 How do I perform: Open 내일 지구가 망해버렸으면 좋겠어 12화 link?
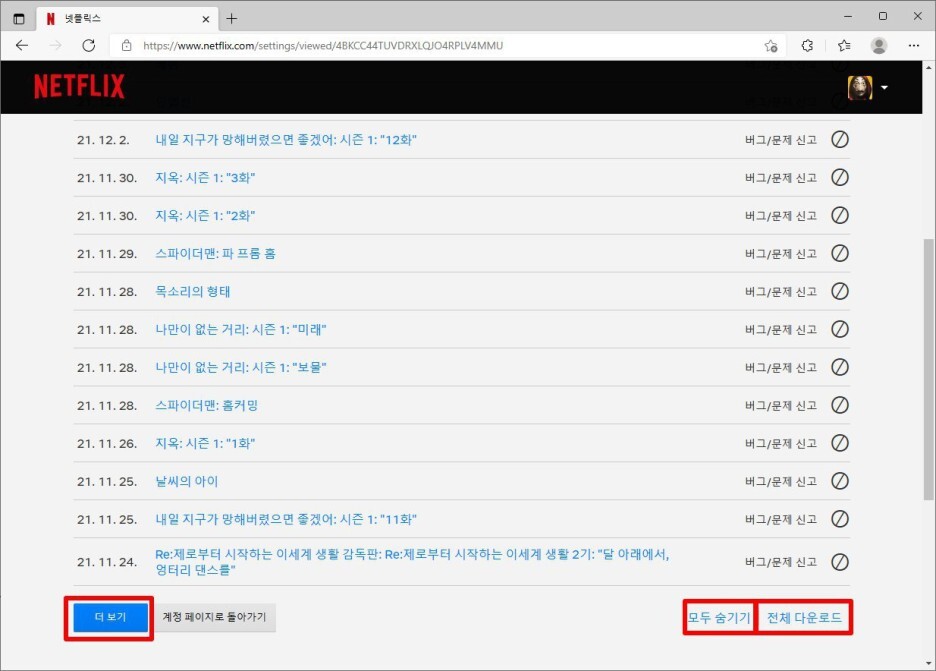286,140
